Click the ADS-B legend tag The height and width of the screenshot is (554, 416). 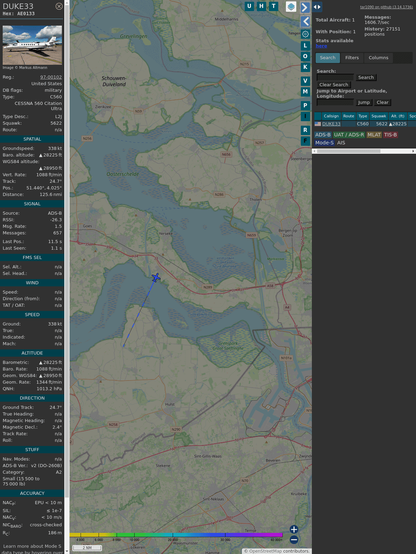323,135
